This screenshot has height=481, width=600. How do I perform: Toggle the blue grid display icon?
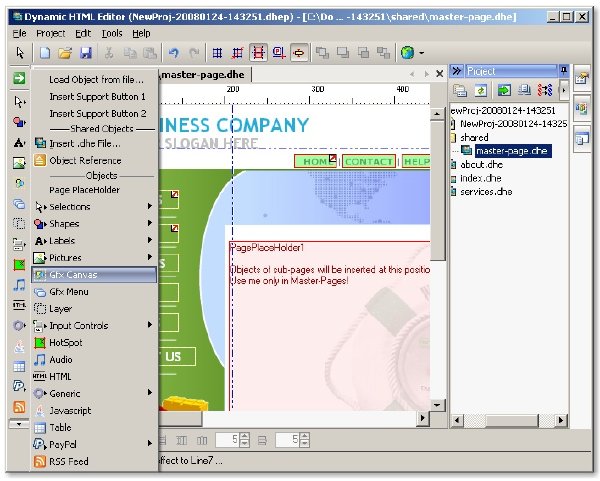point(217,53)
